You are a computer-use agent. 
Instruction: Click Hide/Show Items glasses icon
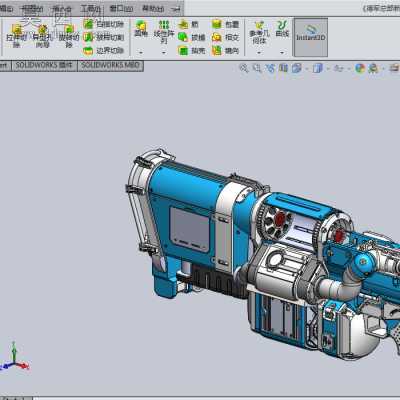click(x=338, y=68)
